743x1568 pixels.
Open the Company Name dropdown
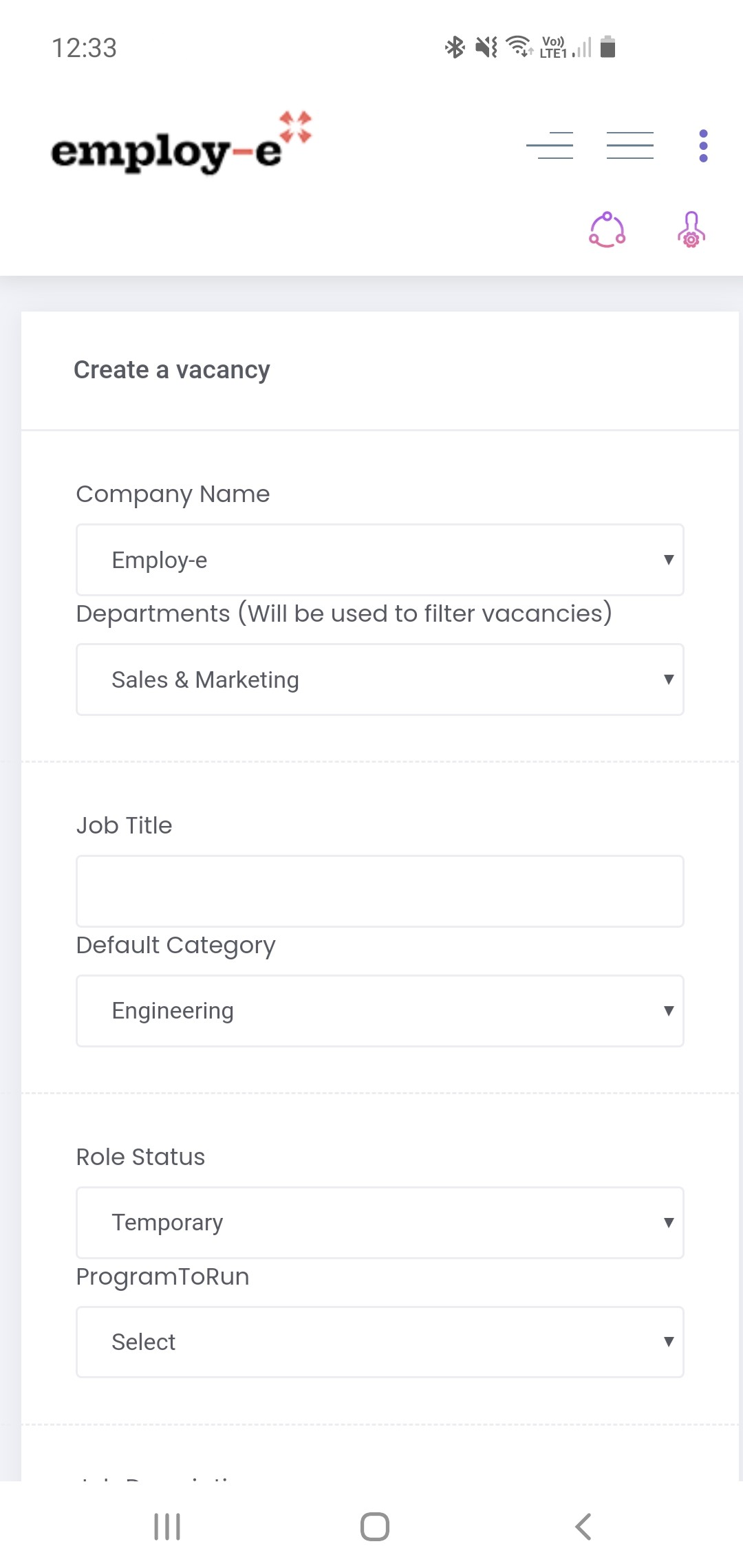click(x=380, y=560)
